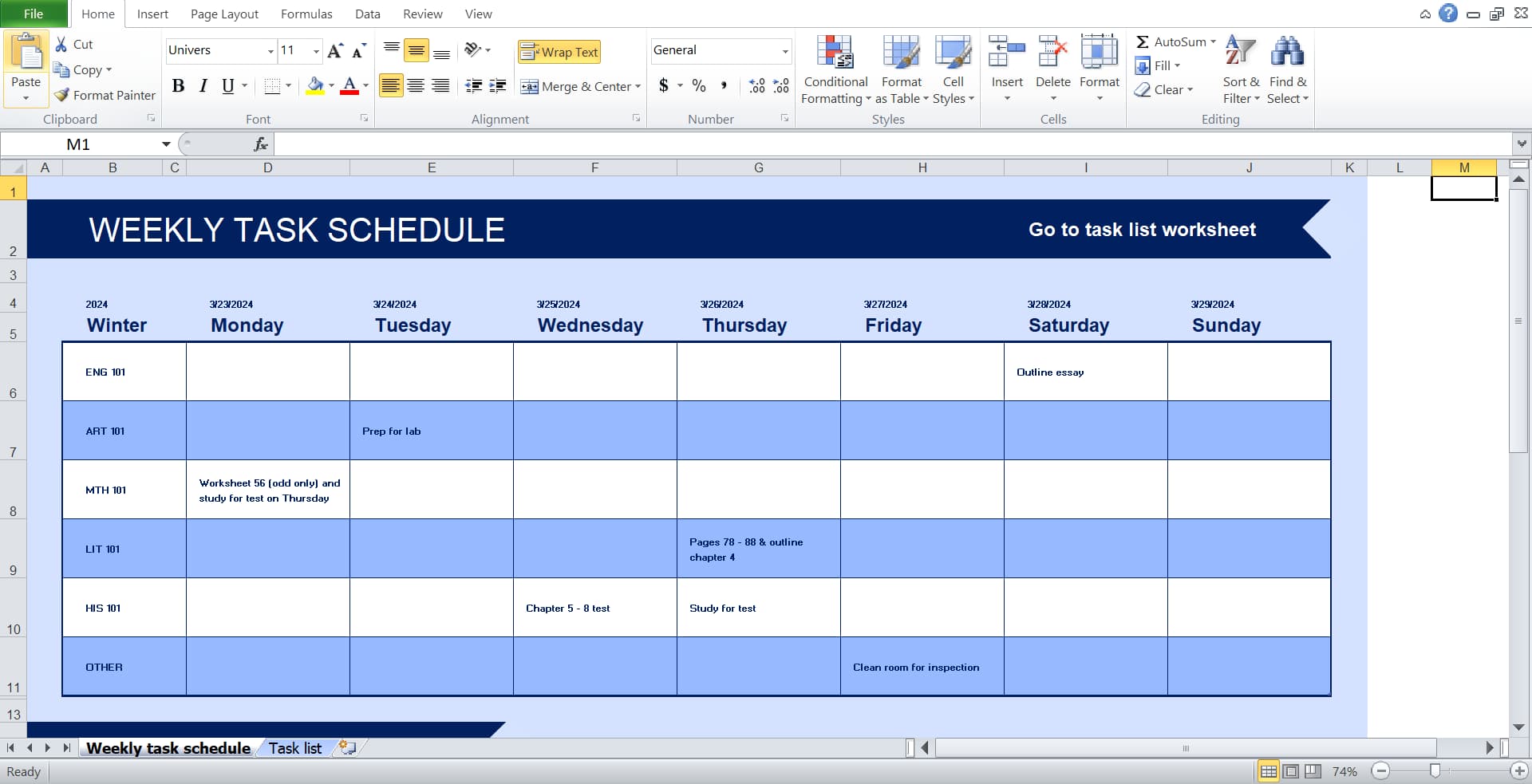Expand the Fill Color menu arrow

pyautogui.click(x=332, y=86)
